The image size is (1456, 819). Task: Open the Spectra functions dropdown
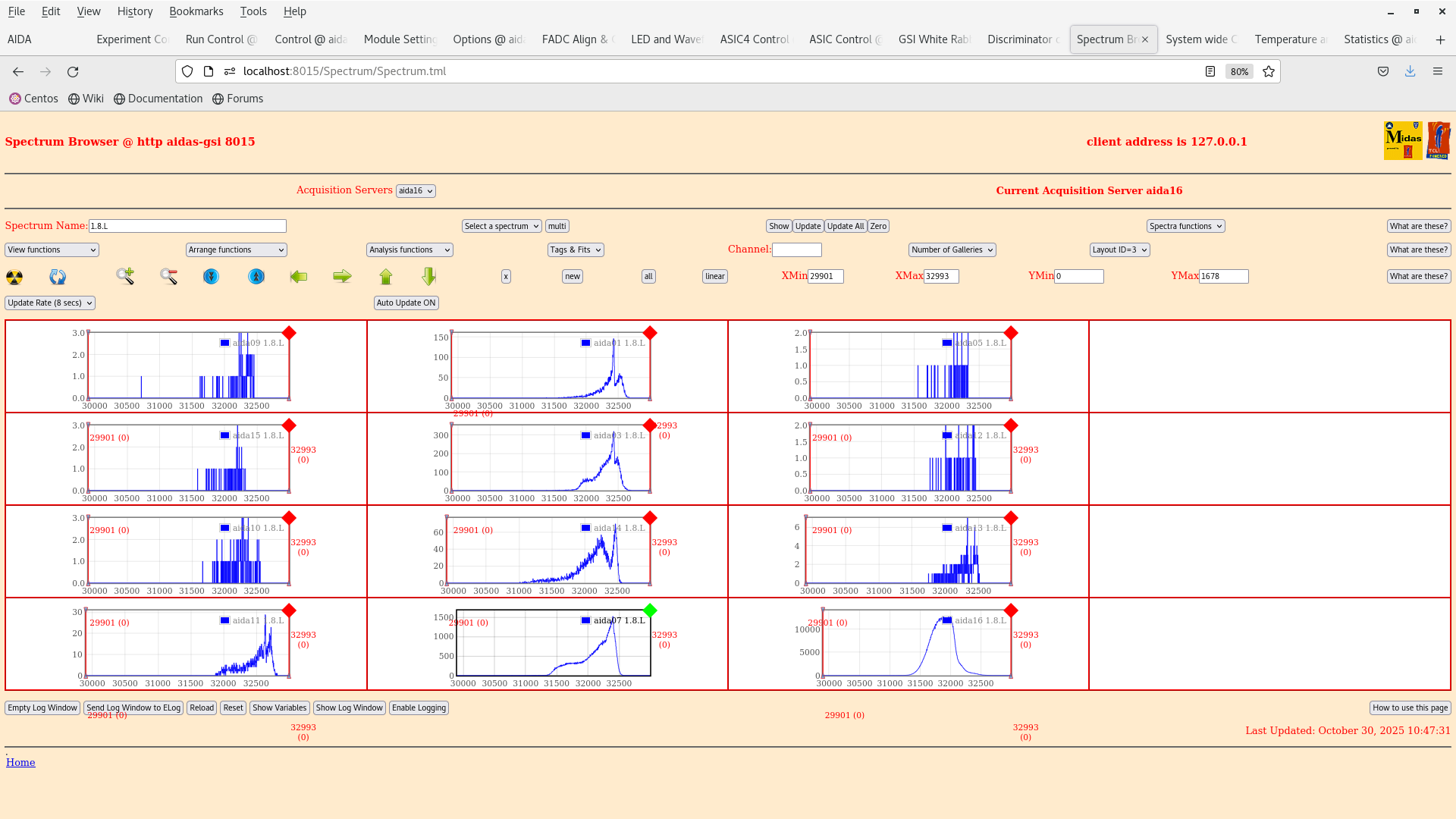coord(1185,226)
